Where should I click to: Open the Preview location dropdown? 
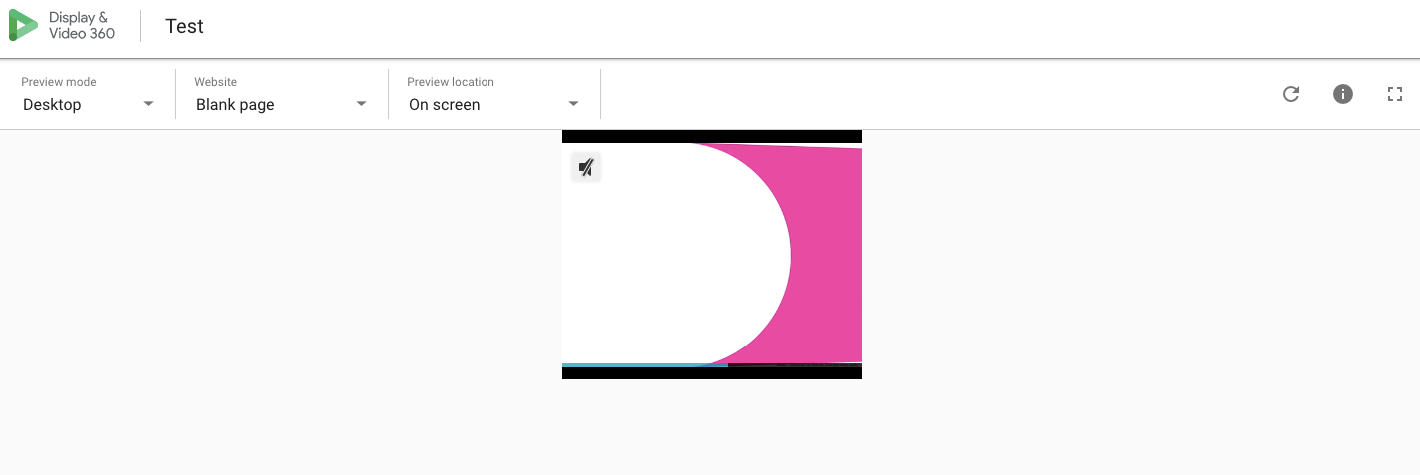point(494,95)
